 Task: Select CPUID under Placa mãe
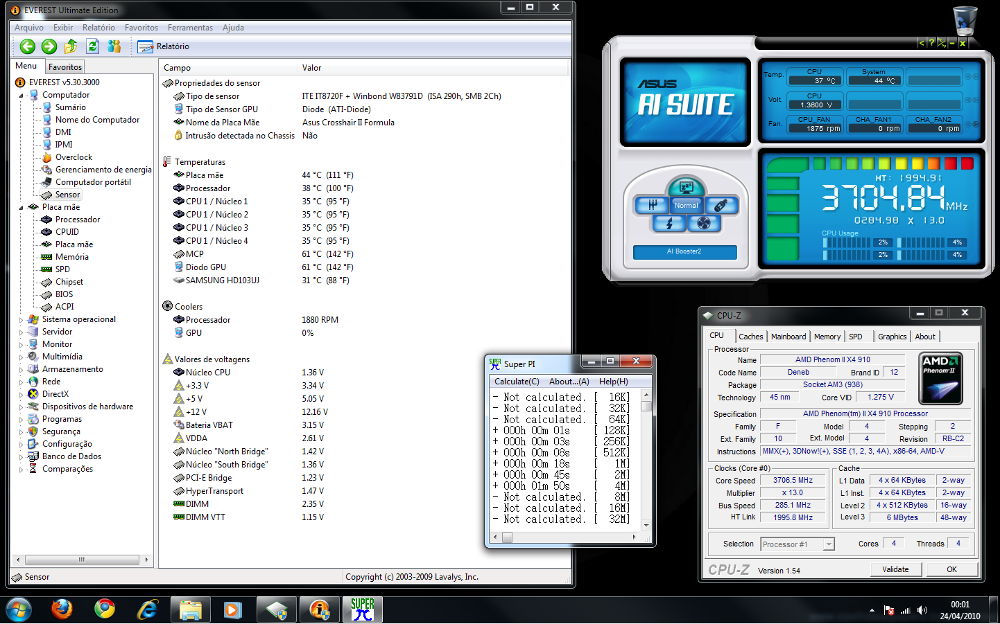(x=67, y=232)
